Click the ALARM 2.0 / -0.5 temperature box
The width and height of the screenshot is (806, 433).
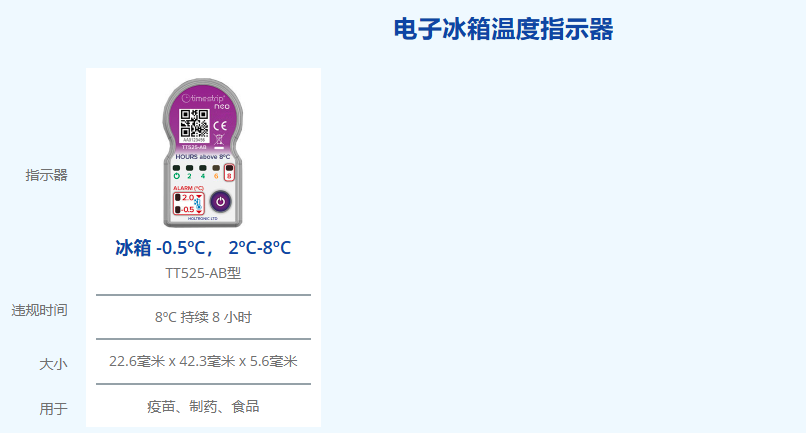[189, 203]
